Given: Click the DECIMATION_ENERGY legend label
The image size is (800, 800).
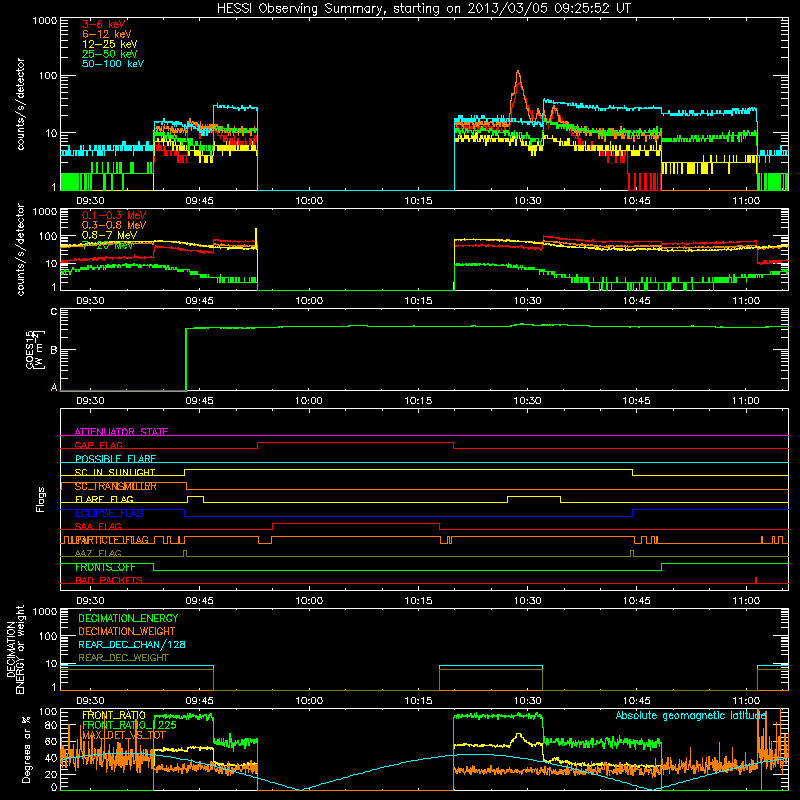Looking at the screenshot, I should click(x=128, y=618).
